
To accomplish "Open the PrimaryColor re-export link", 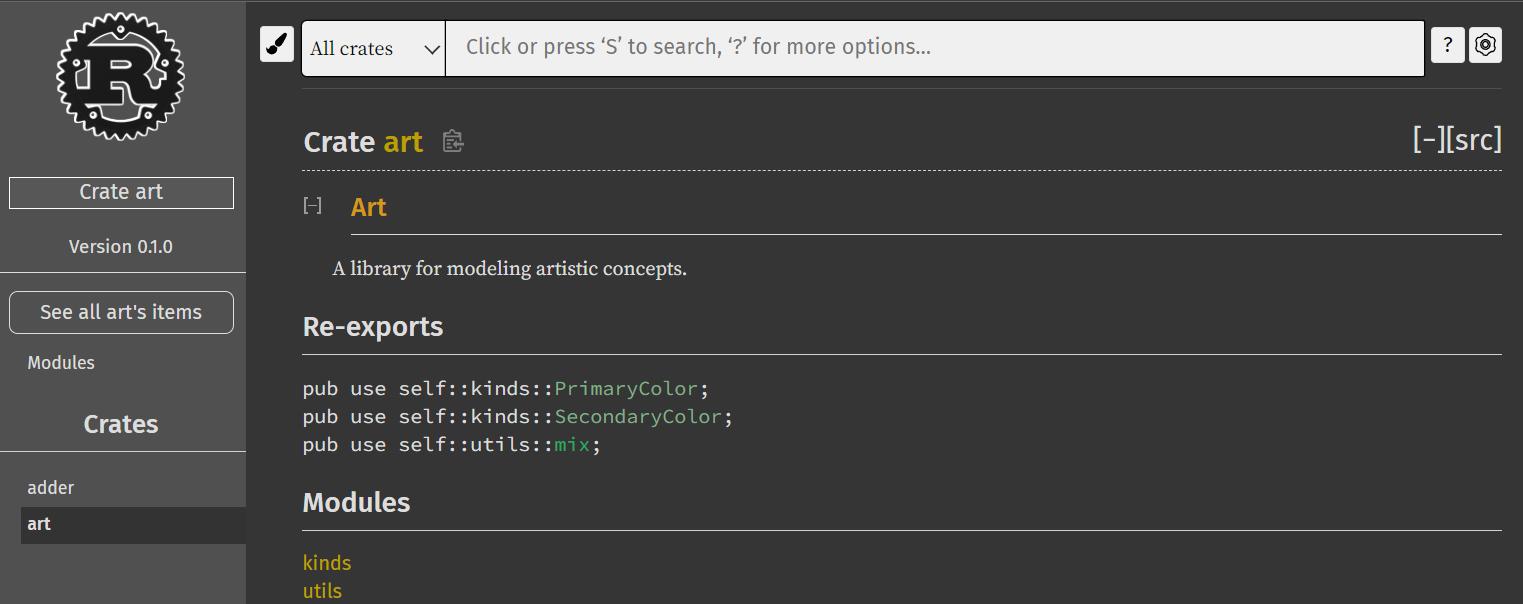I will tap(626, 389).
